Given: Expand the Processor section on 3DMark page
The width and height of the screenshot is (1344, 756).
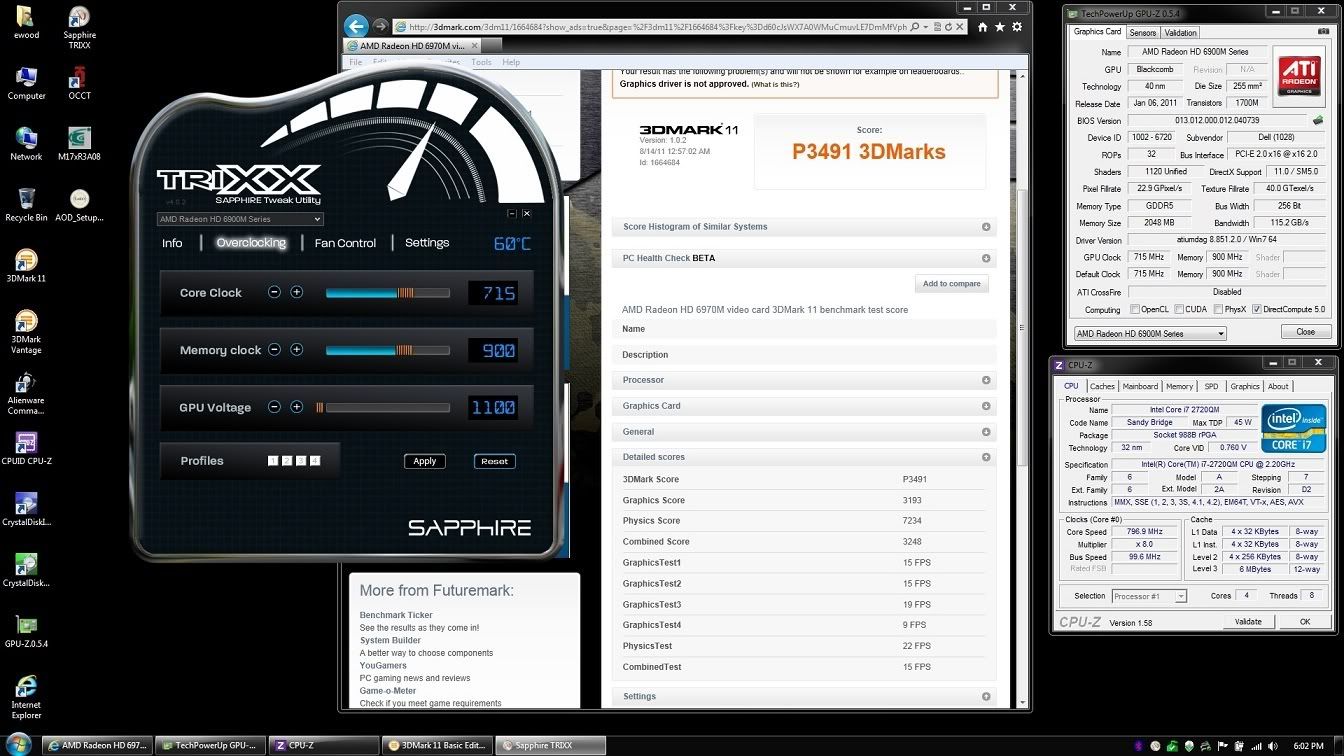Looking at the screenshot, I should 986,380.
